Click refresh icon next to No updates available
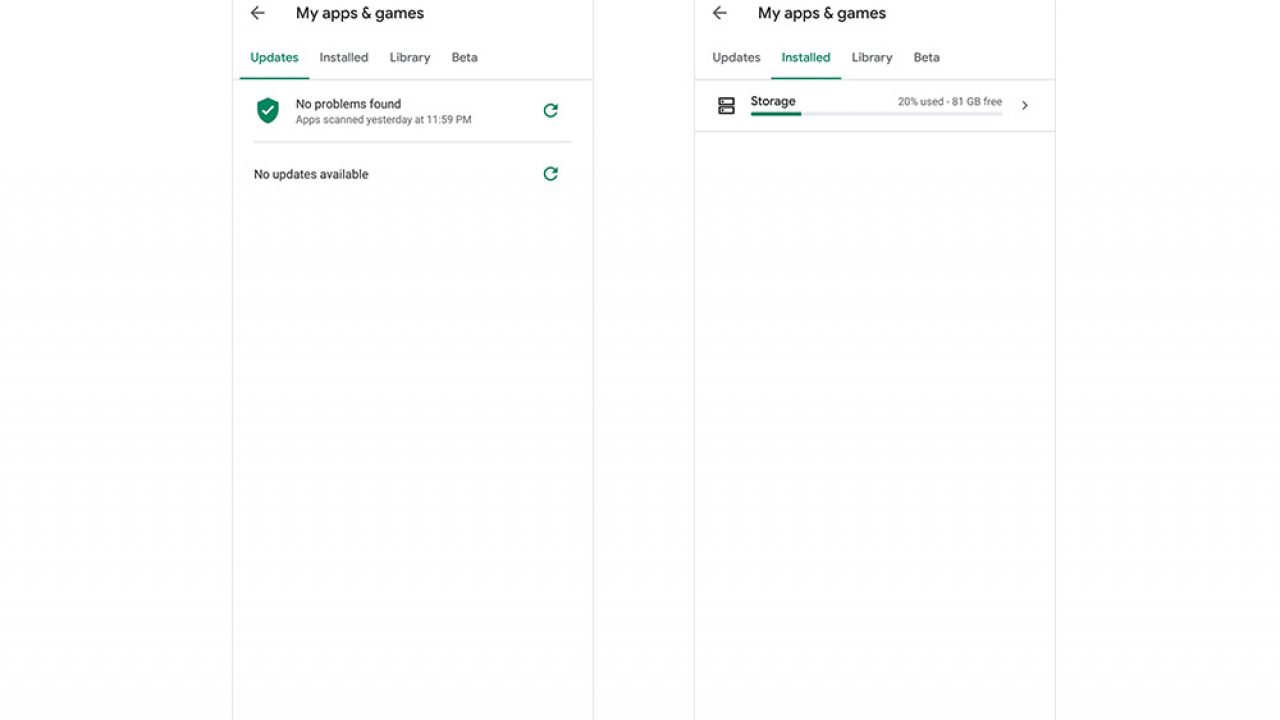This screenshot has height=720, width=1280. point(550,174)
